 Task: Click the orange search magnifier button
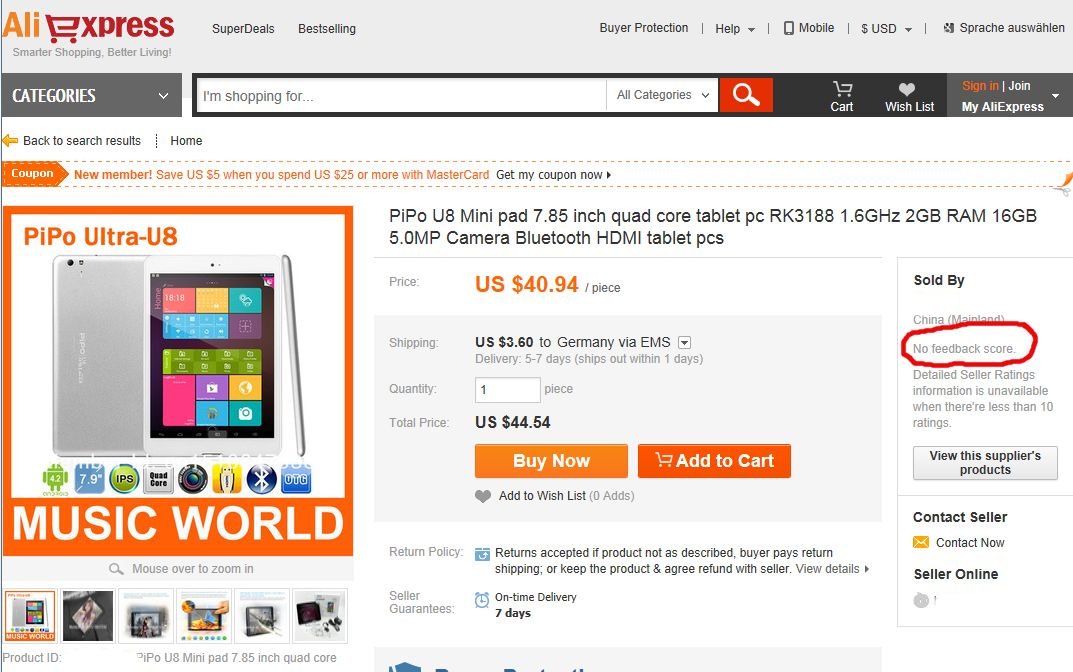point(746,94)
